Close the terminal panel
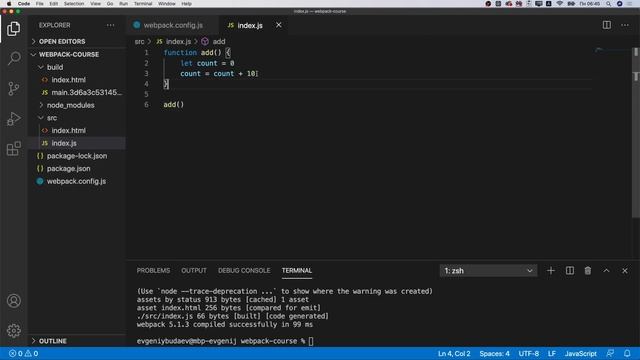 [x=625, y=271]
